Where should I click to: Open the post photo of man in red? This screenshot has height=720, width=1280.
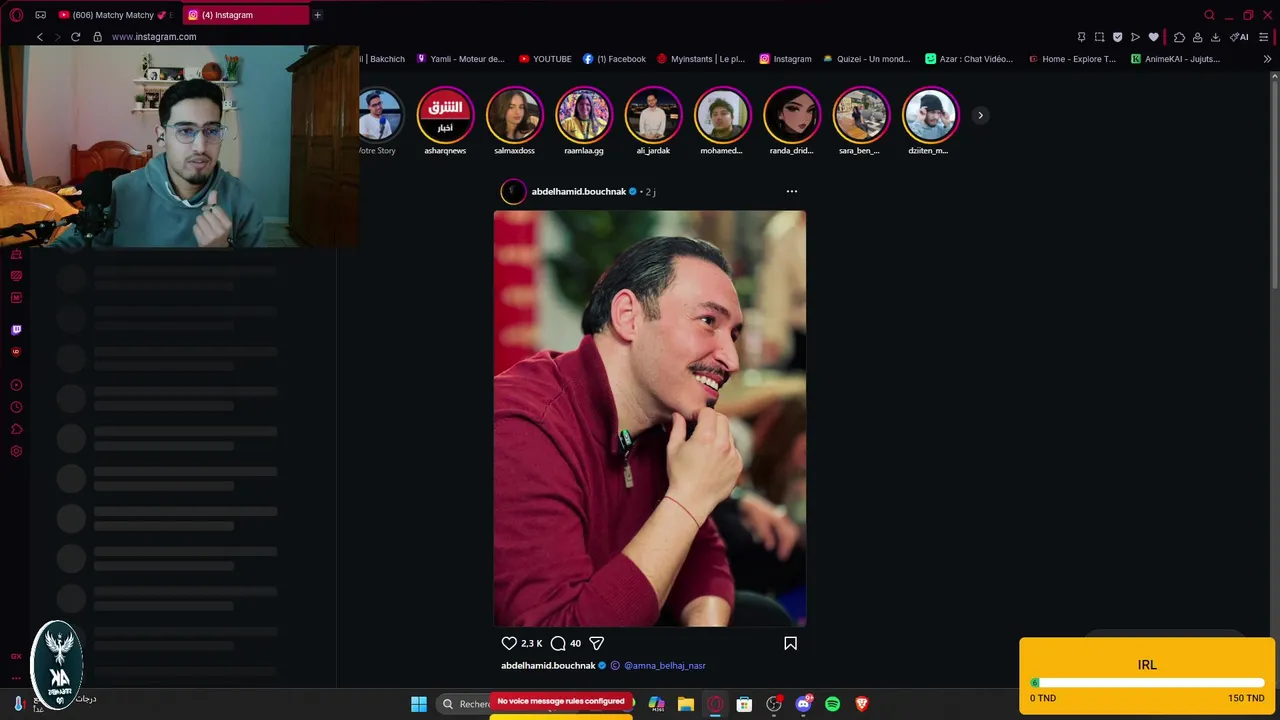tap(650, 418)
